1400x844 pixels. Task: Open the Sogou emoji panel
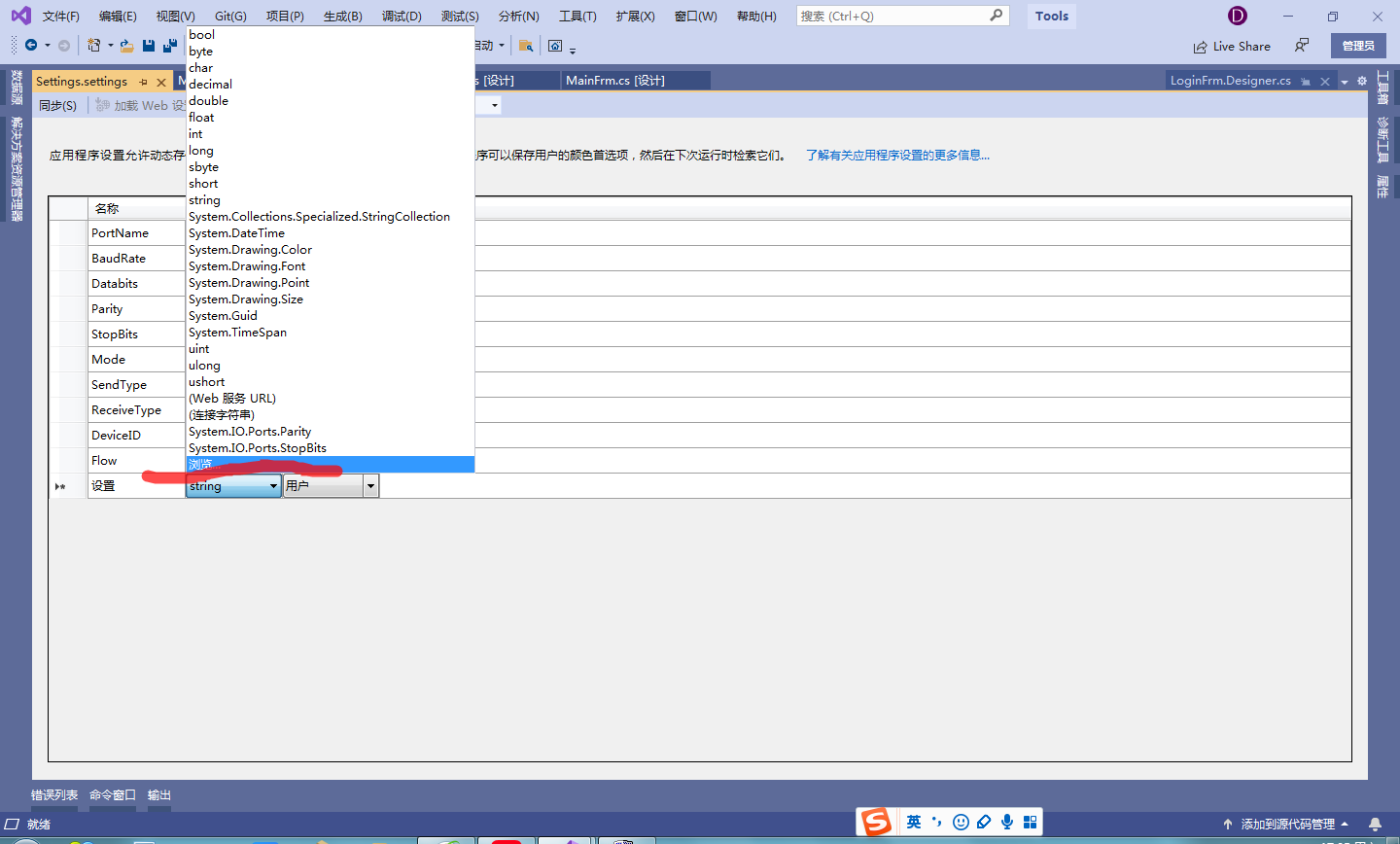coord(961,822)
